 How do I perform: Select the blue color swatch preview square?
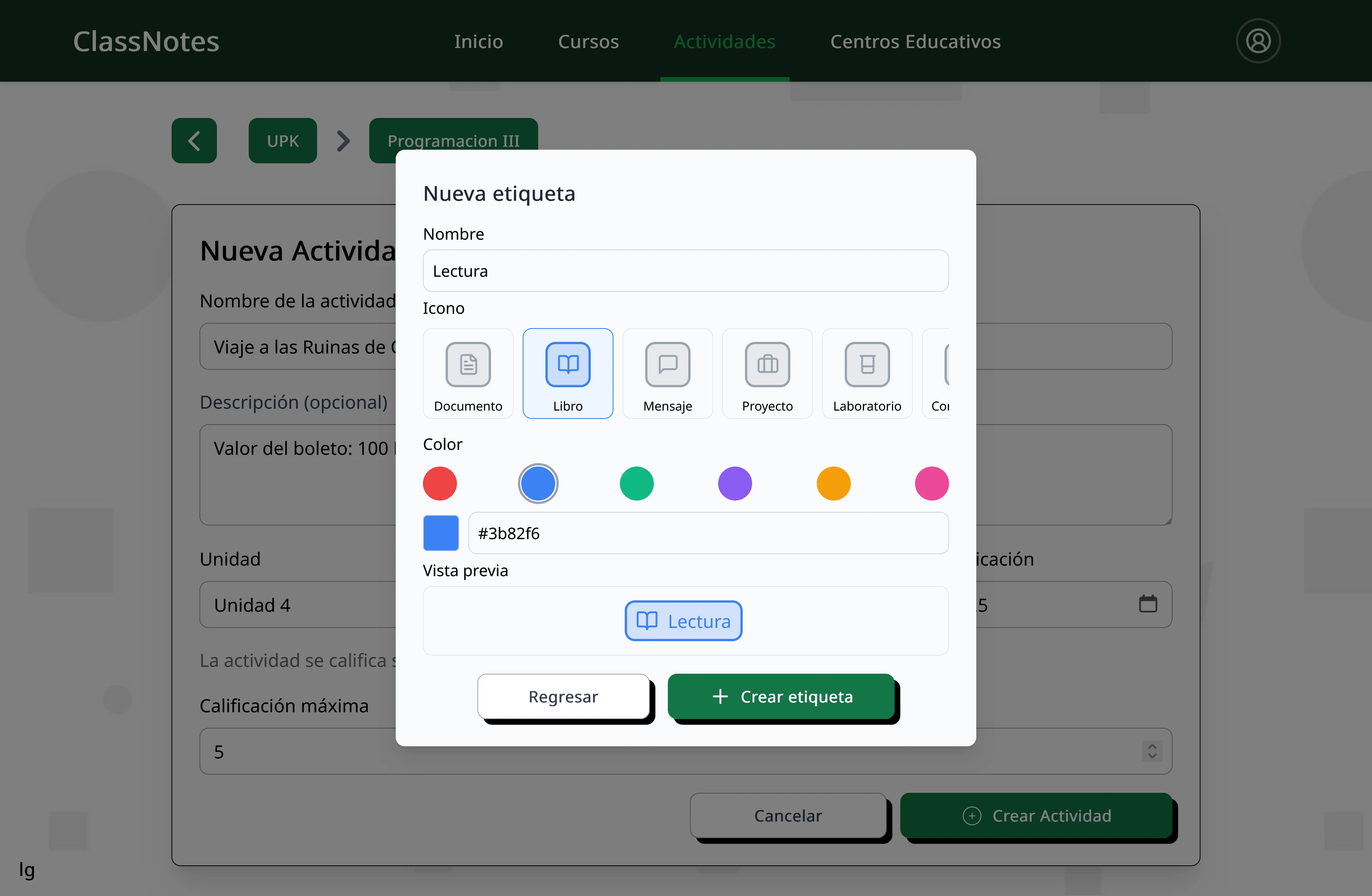click(x=440, y=533)
